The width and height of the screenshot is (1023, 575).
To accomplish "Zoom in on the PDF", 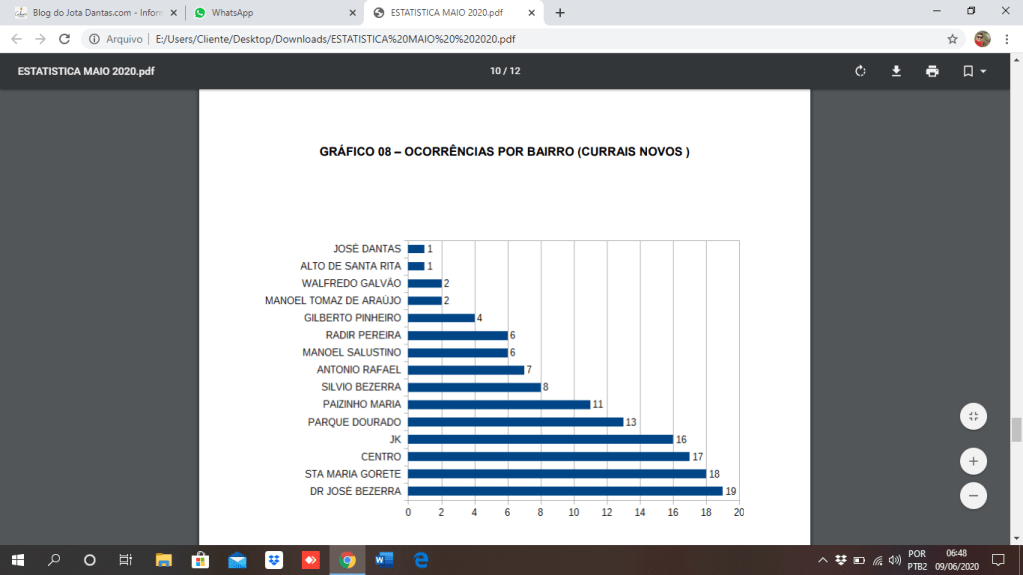I will [x=973, y=461].
